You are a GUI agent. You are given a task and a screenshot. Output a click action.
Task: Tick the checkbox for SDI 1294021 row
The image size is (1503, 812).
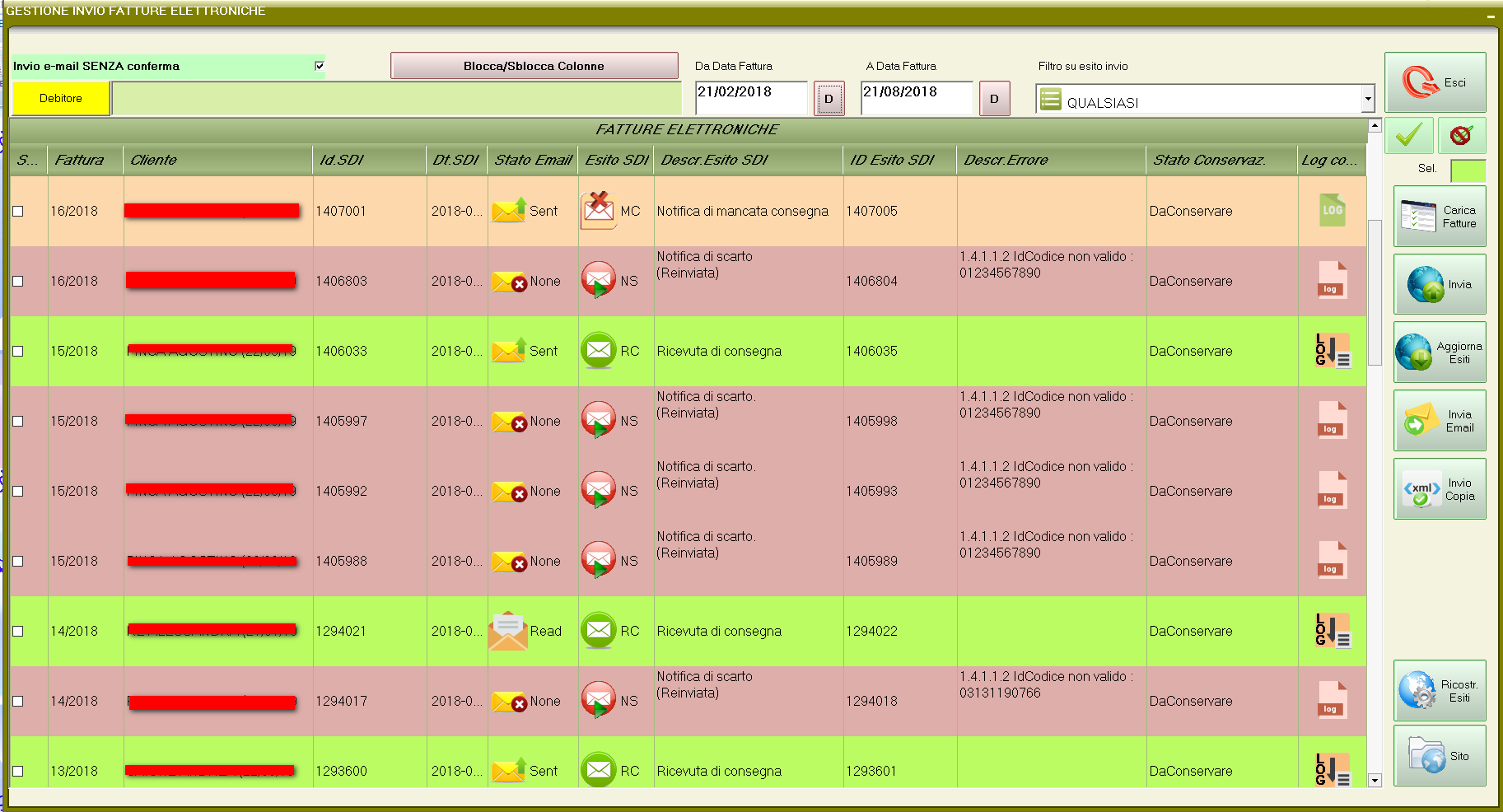pos(18,631)
